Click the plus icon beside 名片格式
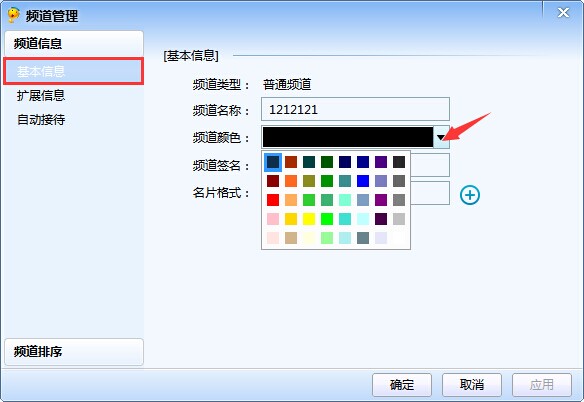Image resolution: width=584 pixels, height=402 pixels. tap(470, 195)
